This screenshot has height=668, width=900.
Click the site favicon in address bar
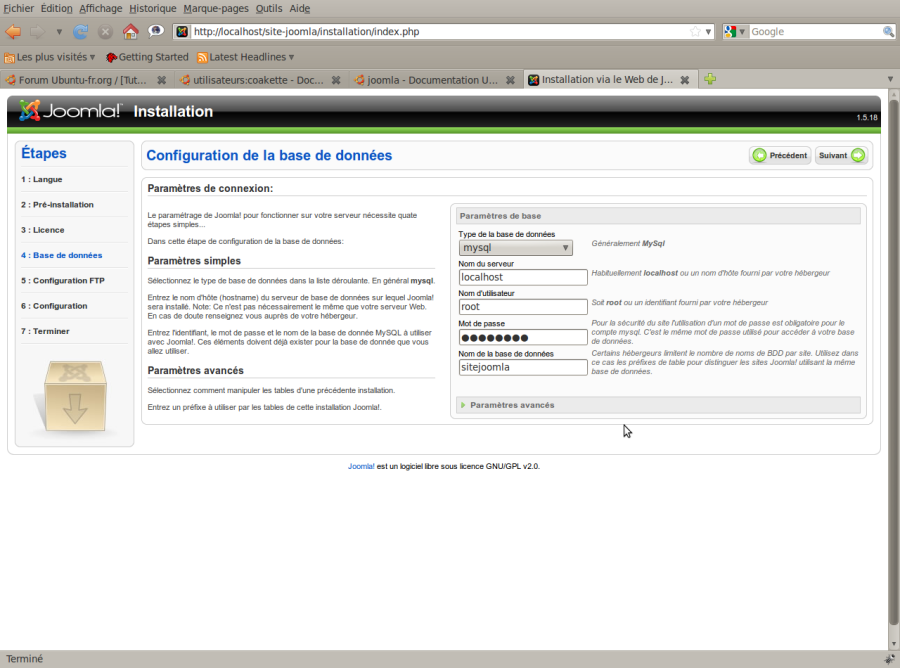182,32
